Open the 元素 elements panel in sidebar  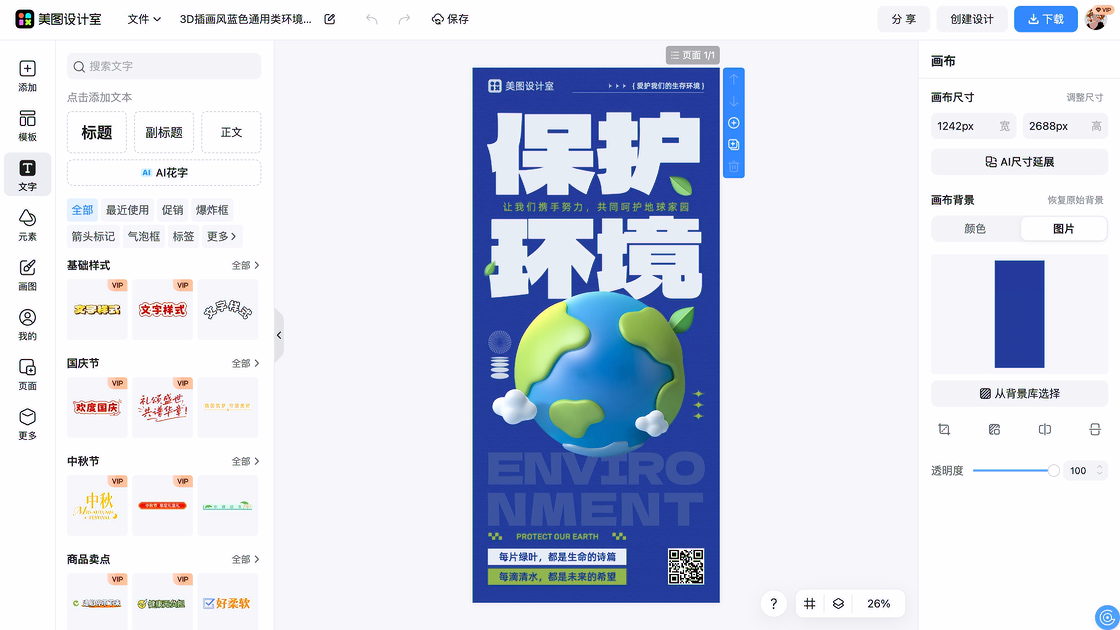tap(27, 225)
